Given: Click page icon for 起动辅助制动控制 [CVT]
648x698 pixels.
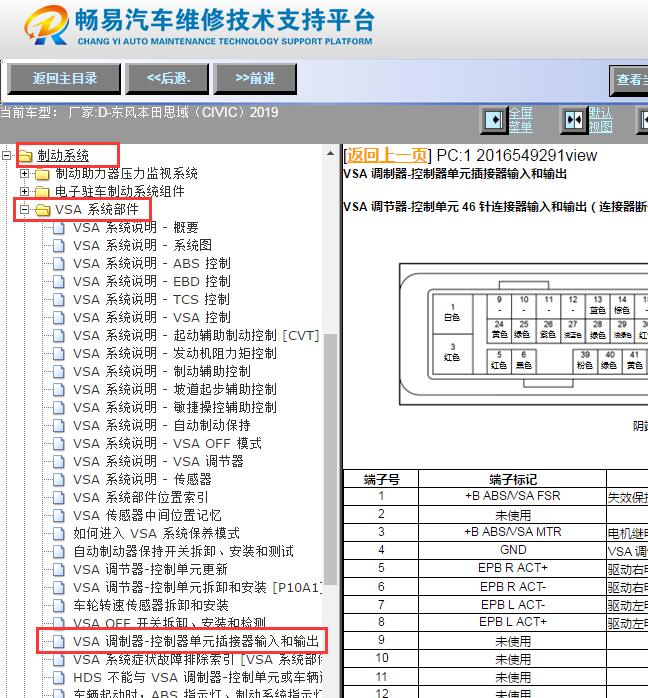Looking at the screenshot, I should (58, 335).
